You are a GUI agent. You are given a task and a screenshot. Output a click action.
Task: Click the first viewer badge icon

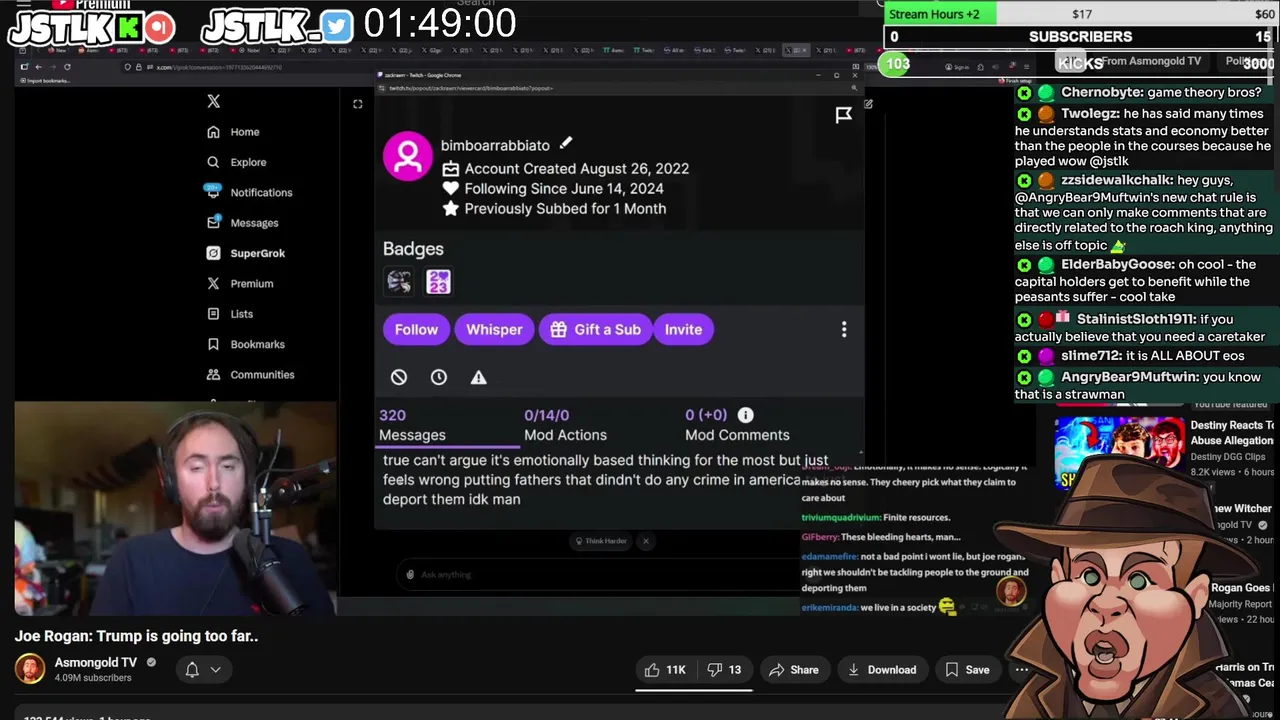399,282
